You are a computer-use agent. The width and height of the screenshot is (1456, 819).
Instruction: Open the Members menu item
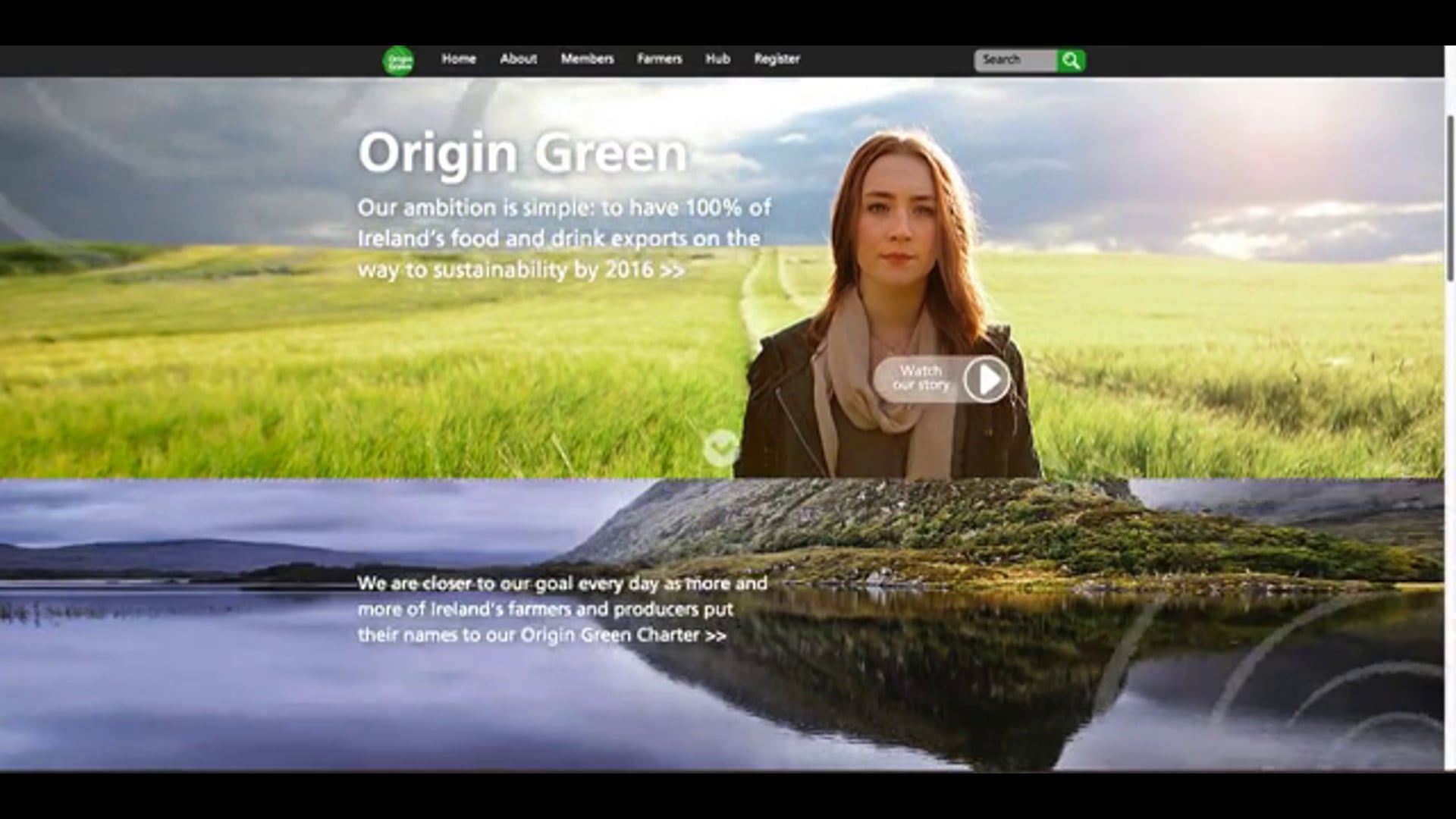click(588, 59)
